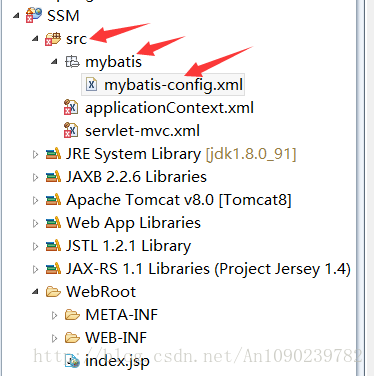The image size is (374, 376).
Task: Click the mybatis package icon
Action: (72, 62)
